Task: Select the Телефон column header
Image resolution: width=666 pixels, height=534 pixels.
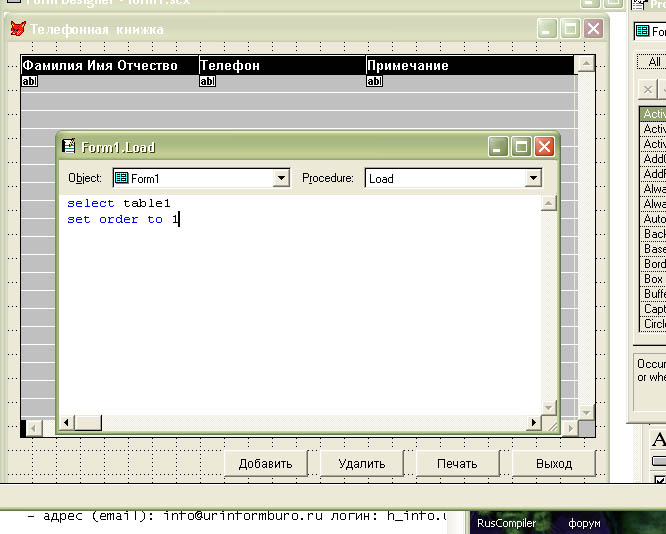Action: 282,65
